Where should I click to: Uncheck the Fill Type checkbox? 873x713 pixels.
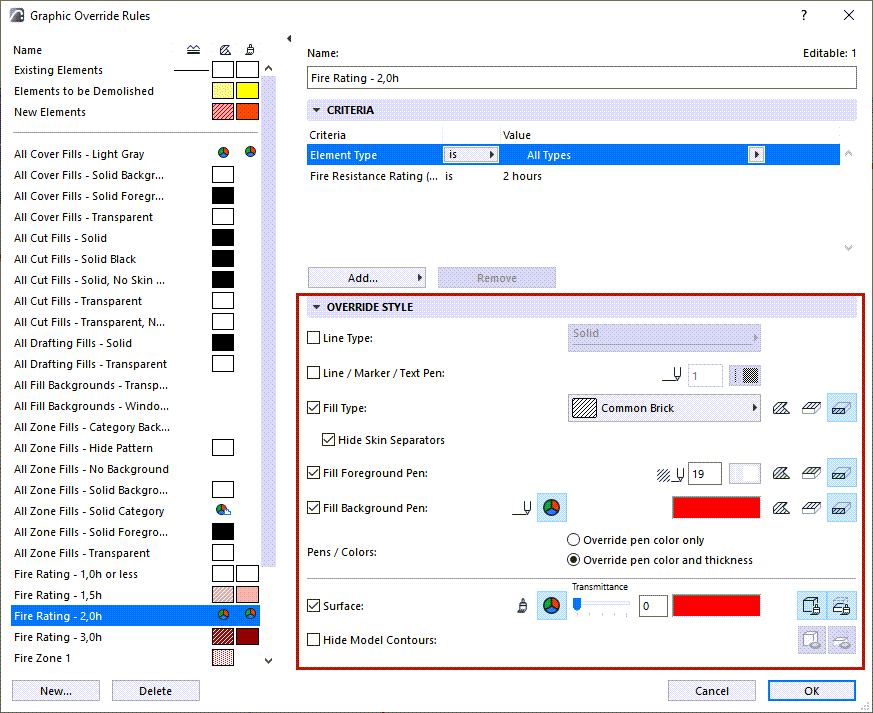click(x=313, y=407)
